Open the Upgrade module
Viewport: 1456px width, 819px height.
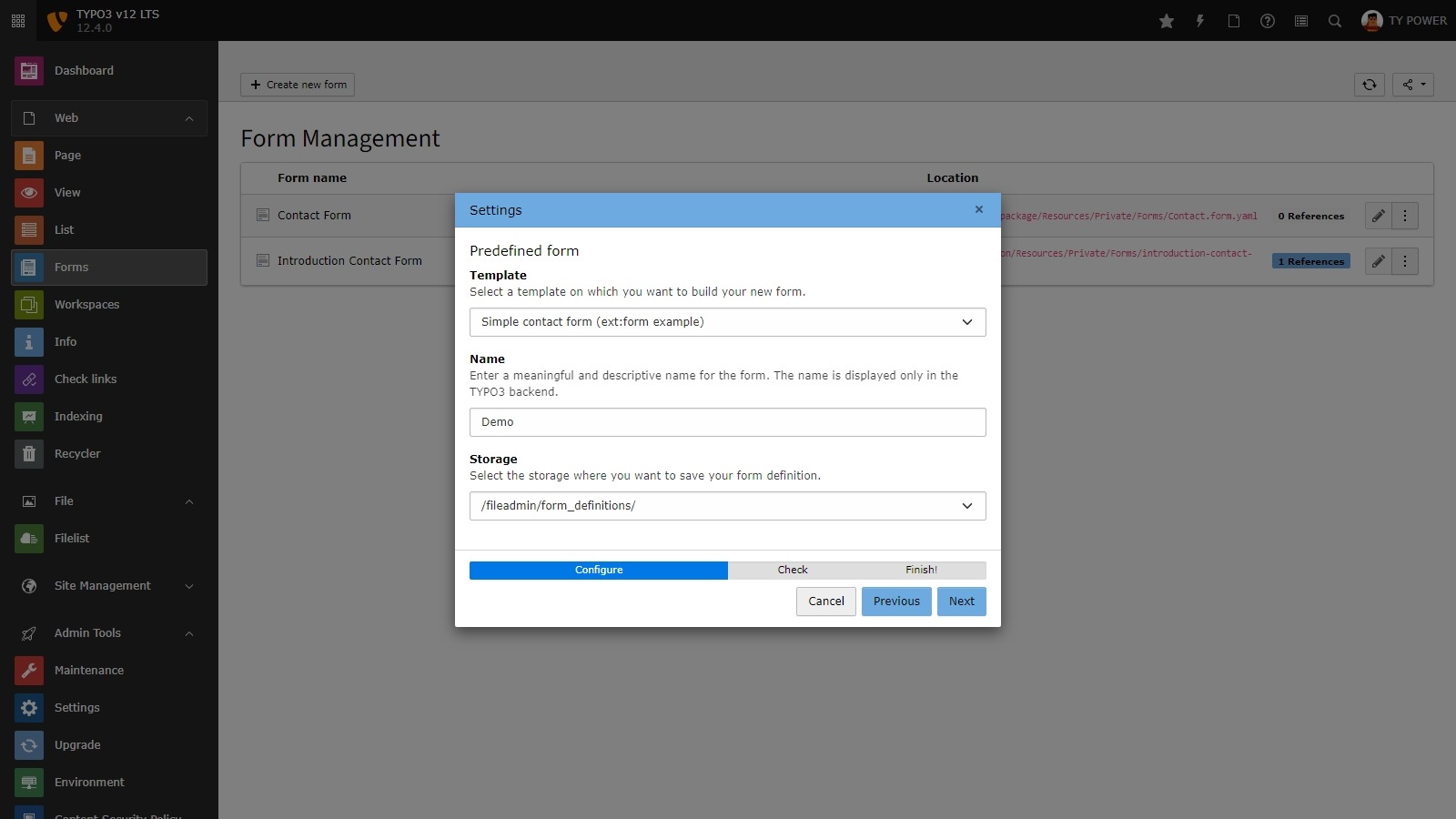click(109, 744)
